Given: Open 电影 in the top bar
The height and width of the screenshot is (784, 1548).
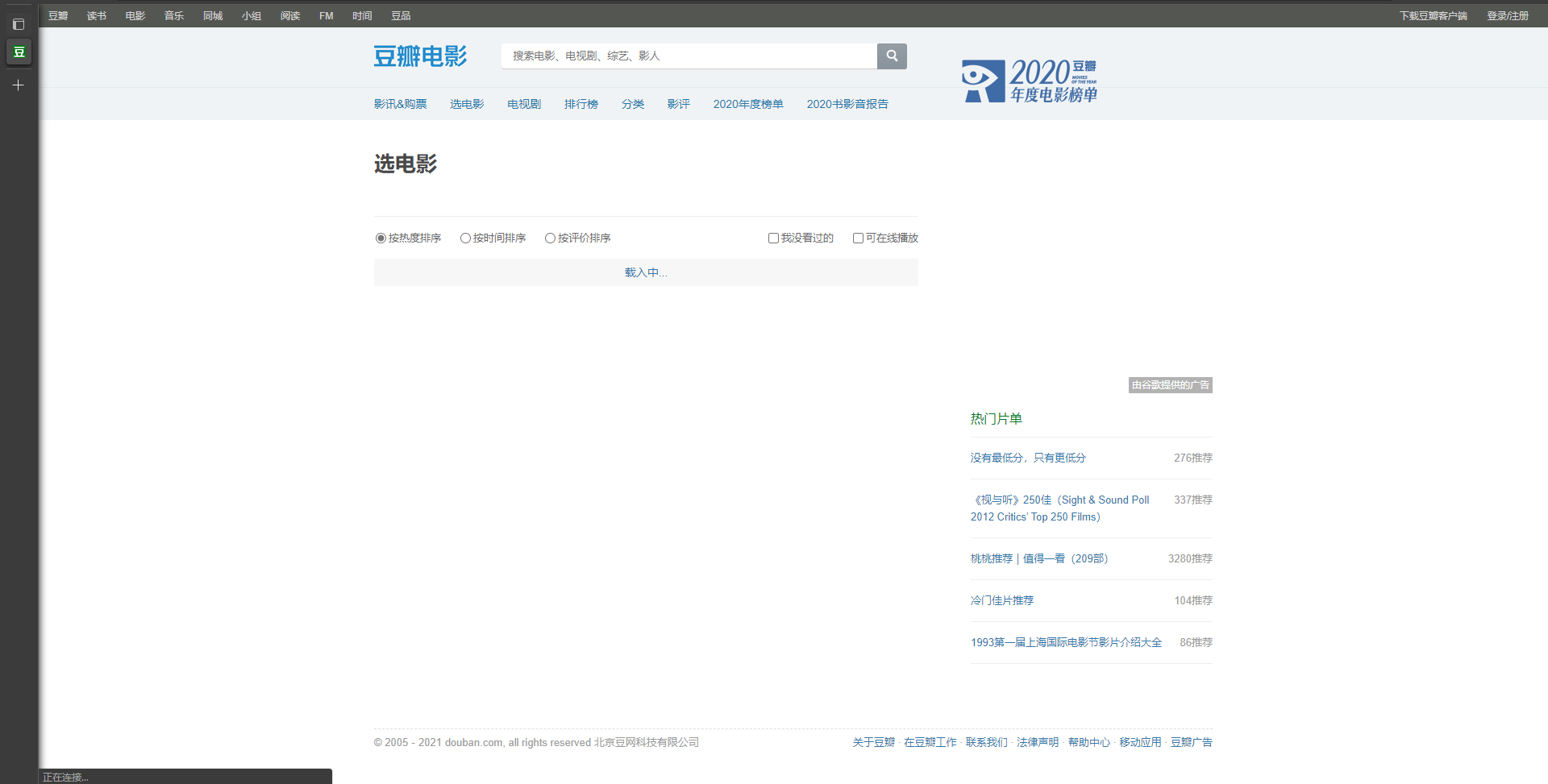Looking at the screenshot, I should [135, 15].
